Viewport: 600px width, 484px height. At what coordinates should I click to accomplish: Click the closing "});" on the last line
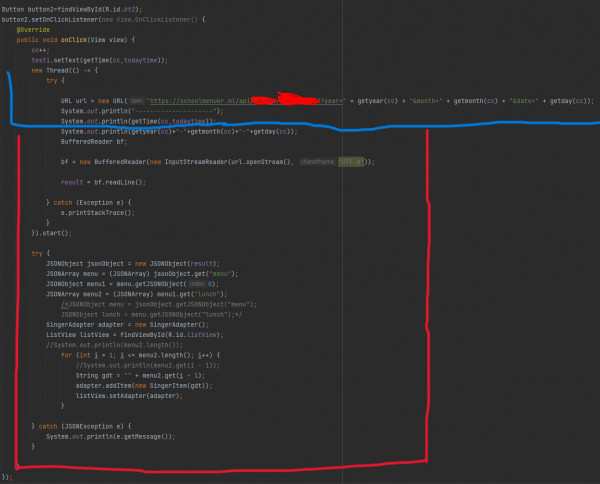(7, 477)
